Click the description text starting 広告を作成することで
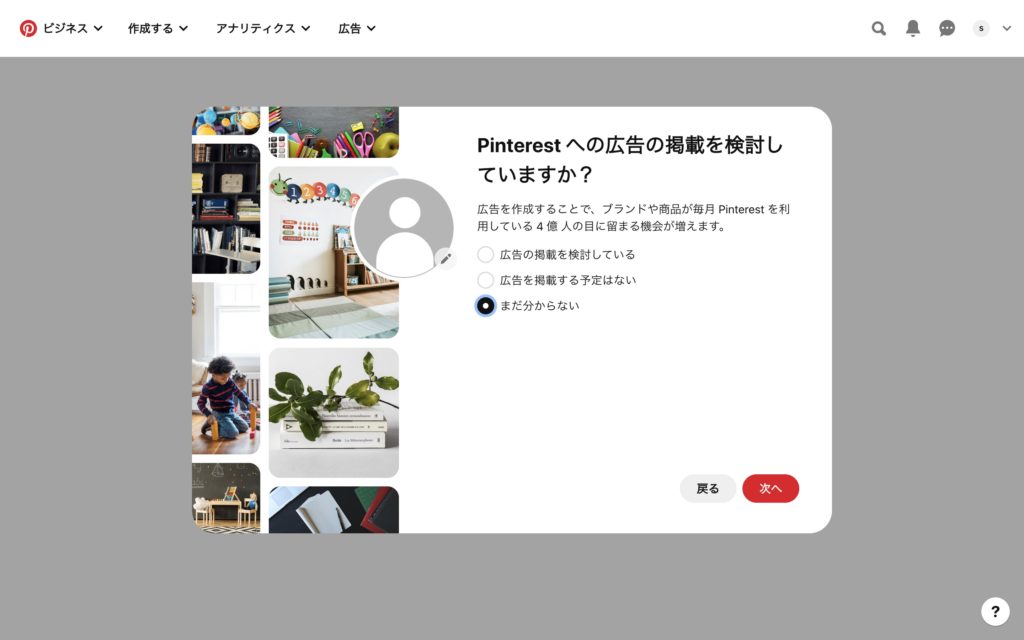Viewport: 1024px width, 640px height. click(633, 217)
